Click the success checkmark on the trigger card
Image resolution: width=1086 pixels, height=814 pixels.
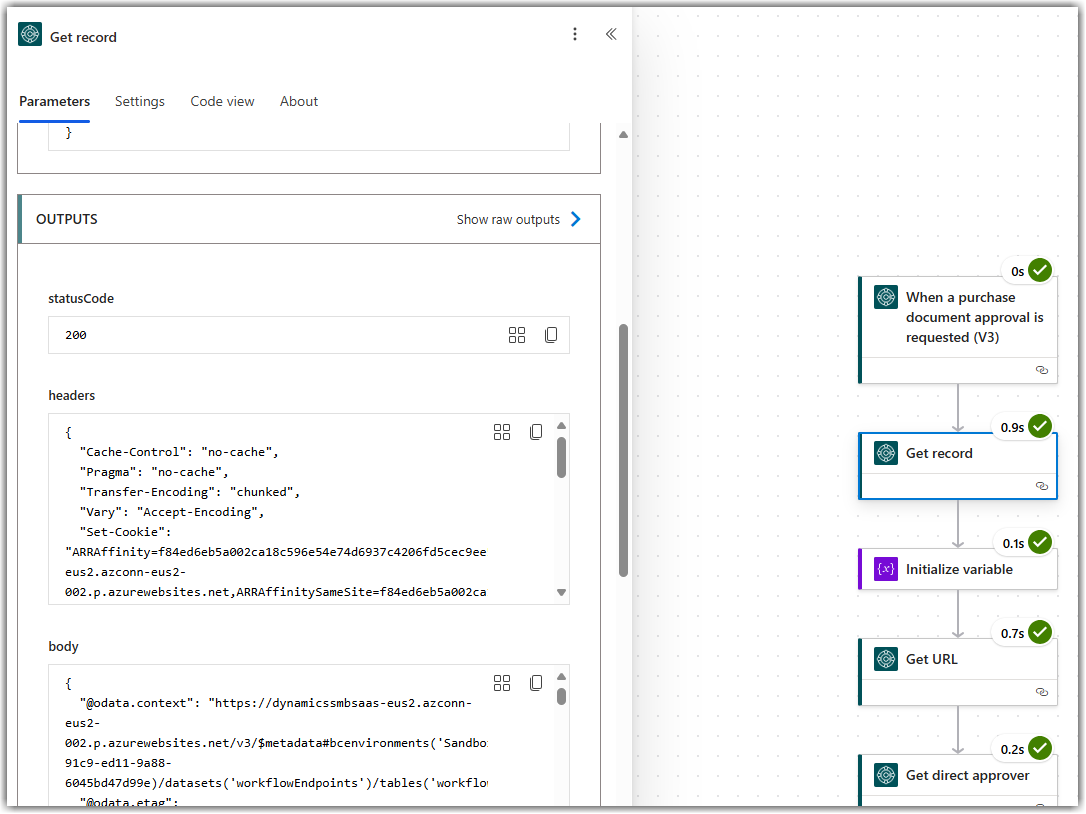pos(1040,270)
